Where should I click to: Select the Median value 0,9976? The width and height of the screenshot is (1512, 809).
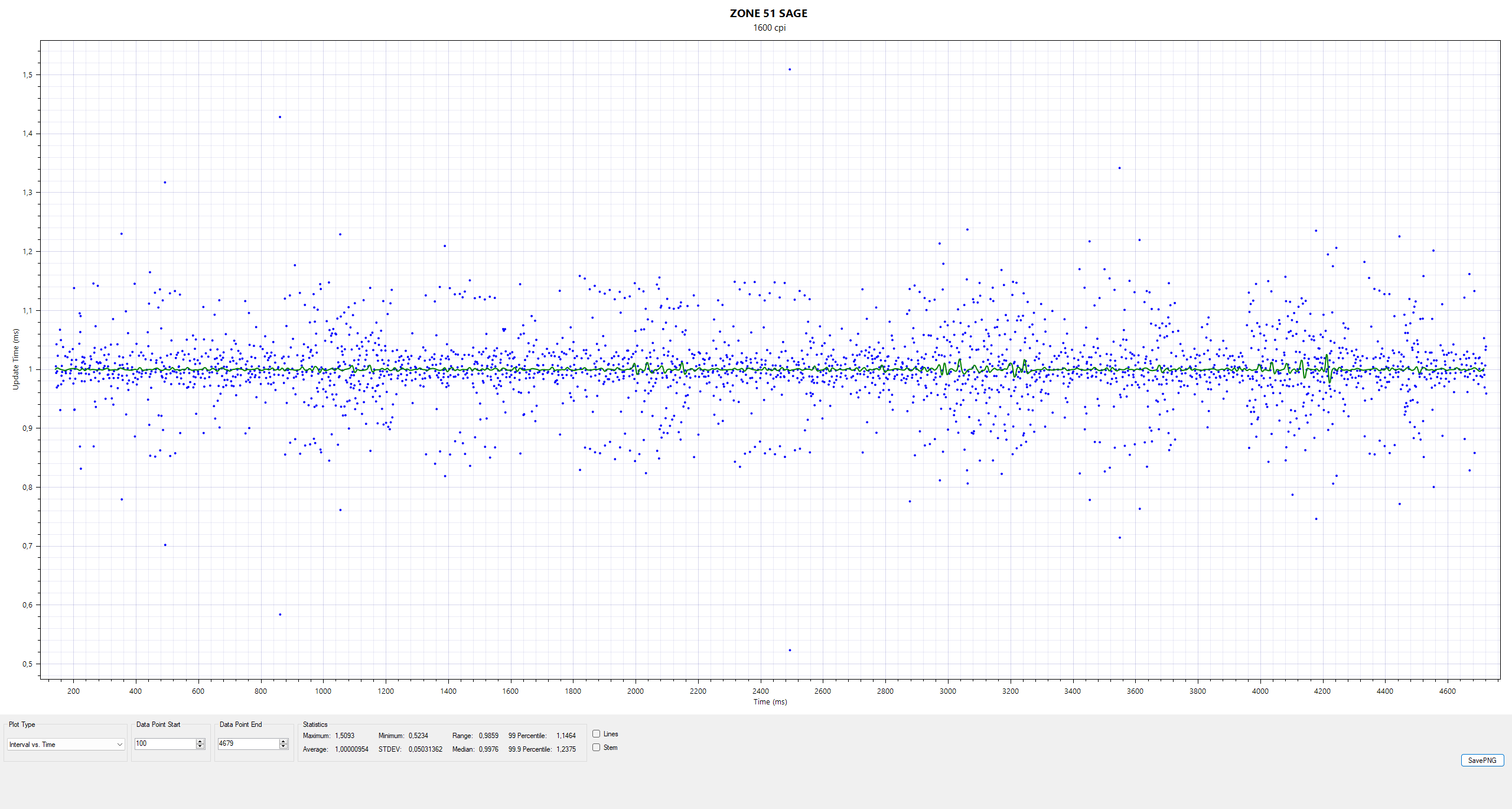pyautogui.click(x=488, y=749)
